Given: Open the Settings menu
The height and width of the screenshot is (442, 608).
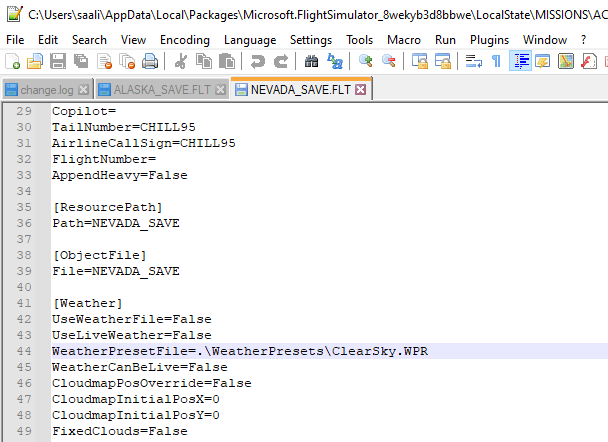Looking at the screenshot, I should tap(311, 40).
